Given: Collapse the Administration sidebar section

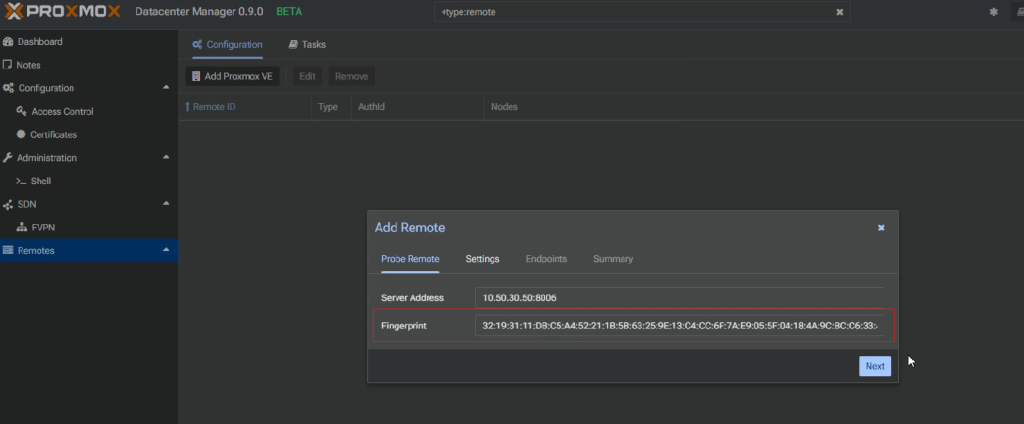Looking at the screenshot, I should point(166,158).
